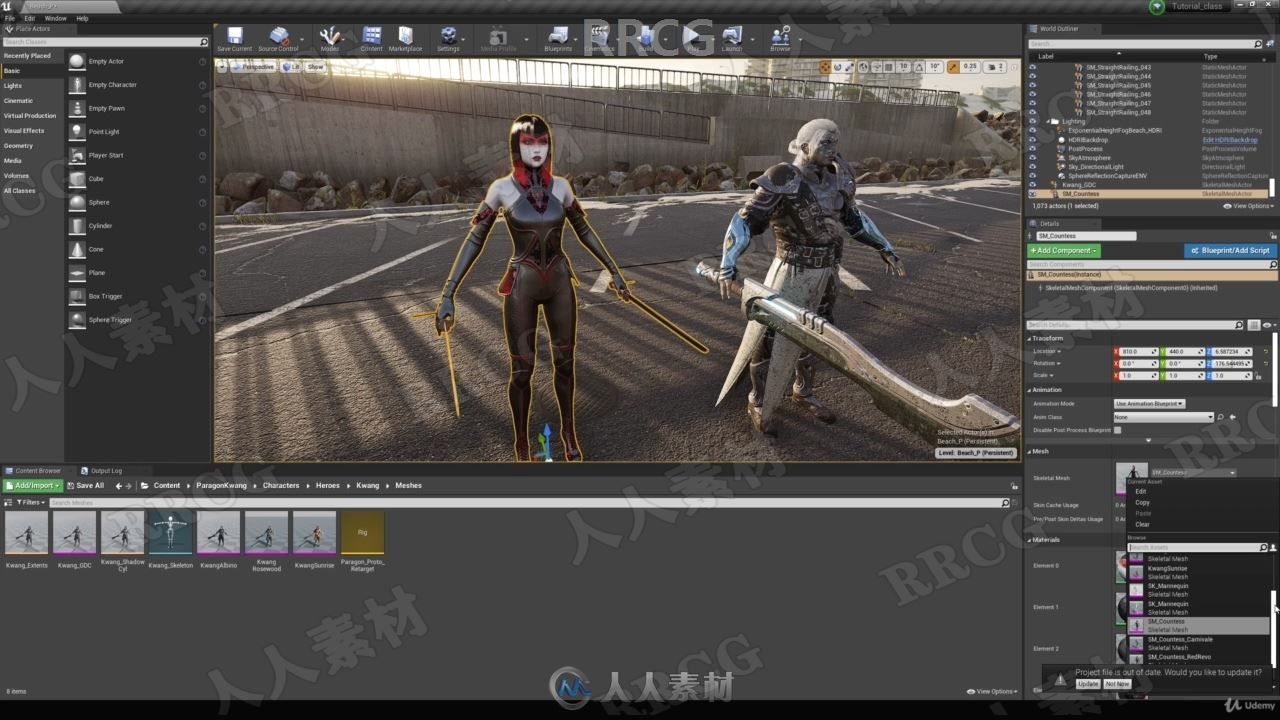Click the Save Current toolbar icon
Screen dimensions: 1280x720
pos(234,39)
